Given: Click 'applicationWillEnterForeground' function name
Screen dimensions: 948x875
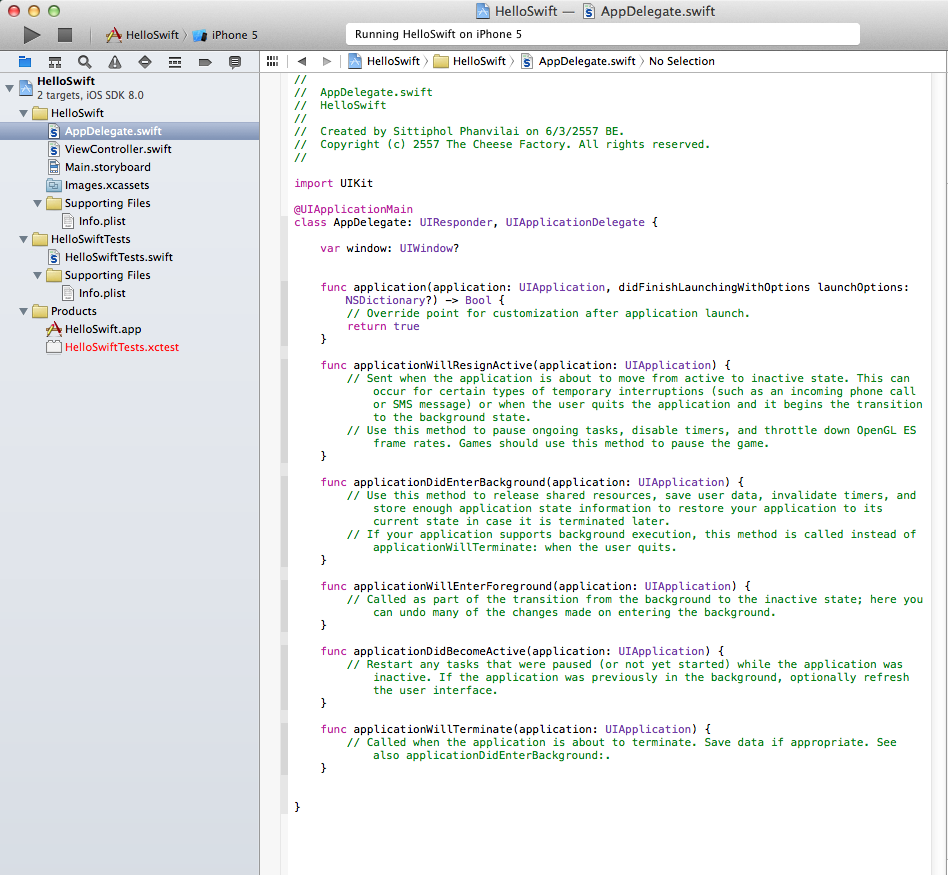Looking at the screenshot, I should [453, 587].
